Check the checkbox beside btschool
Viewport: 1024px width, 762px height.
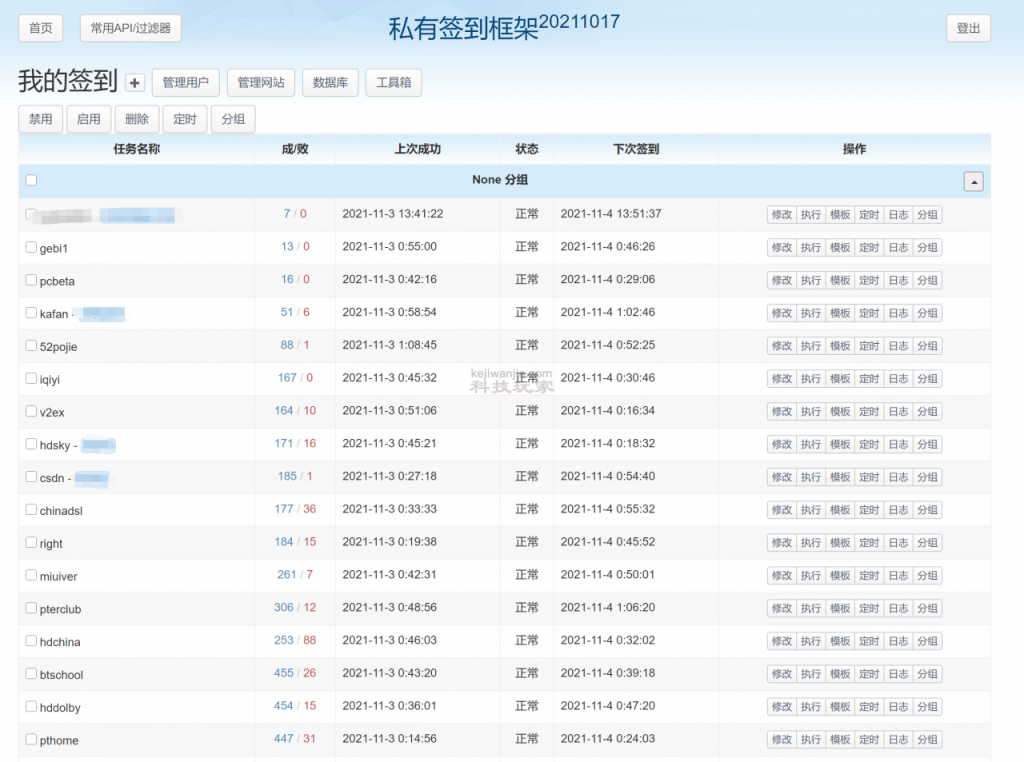coord(31,674)
